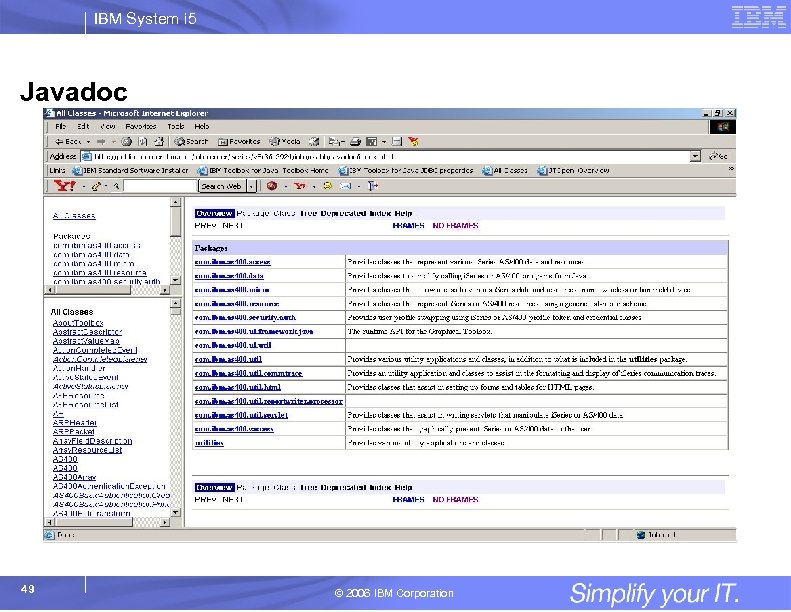This screenshot has width=791, height=612.
Task: Go to the Home page icon
Action: (159, 142)
